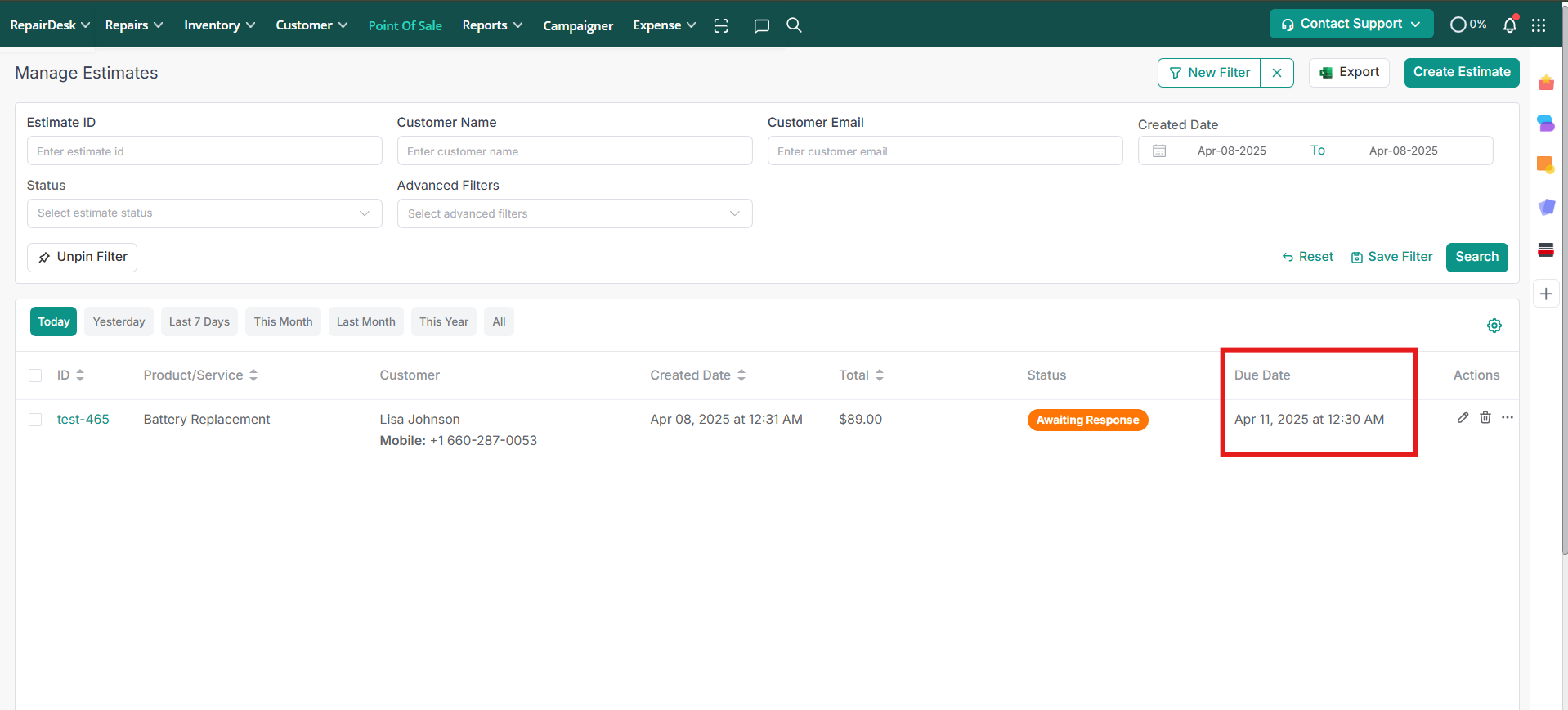
Task: Click the search magnifier icon in top bar
Action: [x=794, y=25]
